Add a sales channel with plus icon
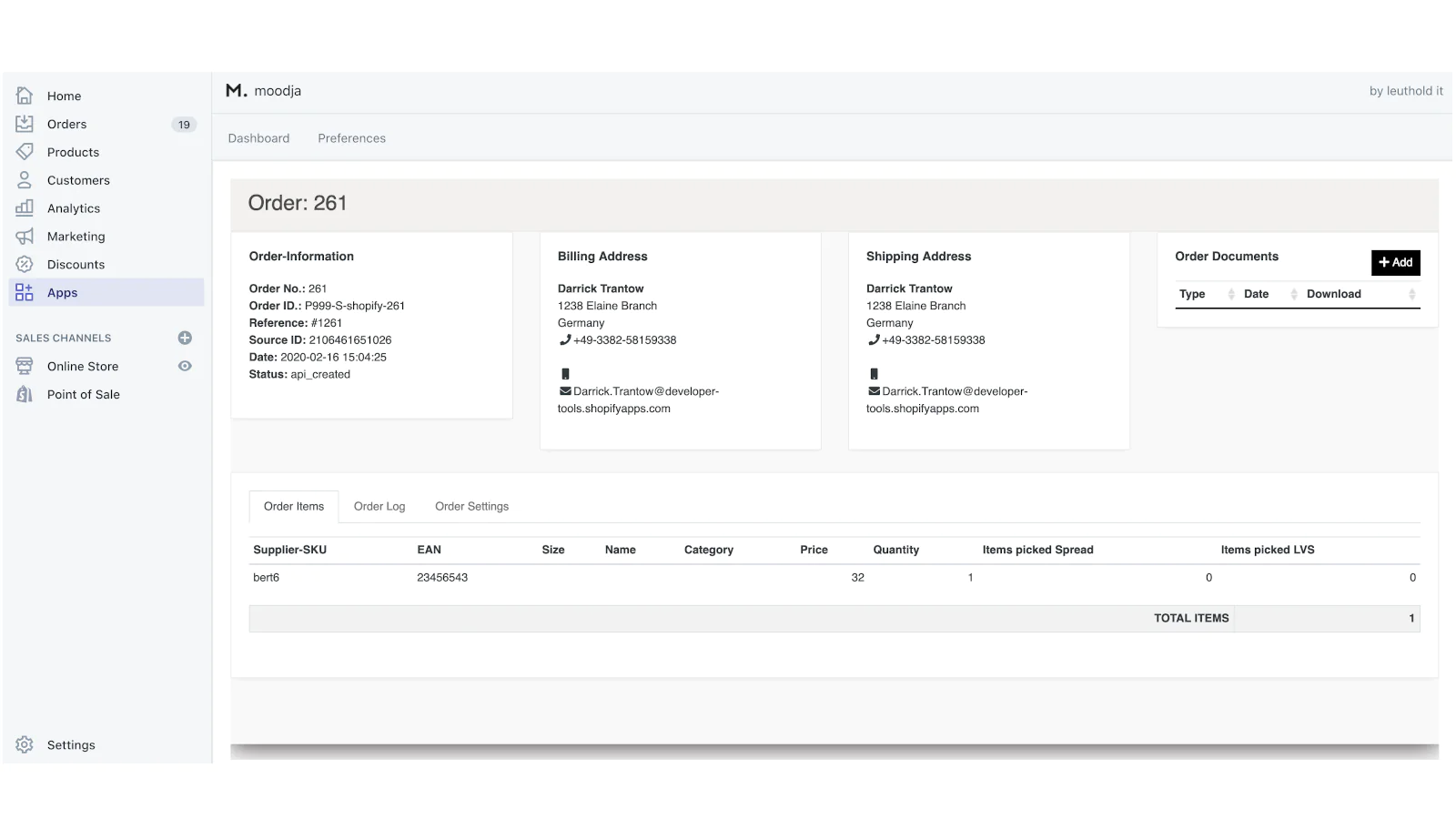The width and height of the screenshot is (1456, 819). click(185, 339)
